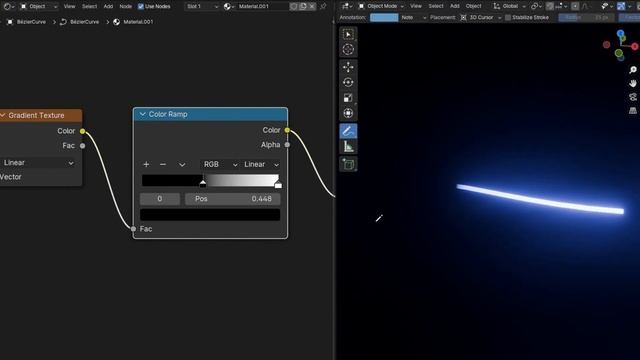Click the fake user shield icon

point(293,7)
